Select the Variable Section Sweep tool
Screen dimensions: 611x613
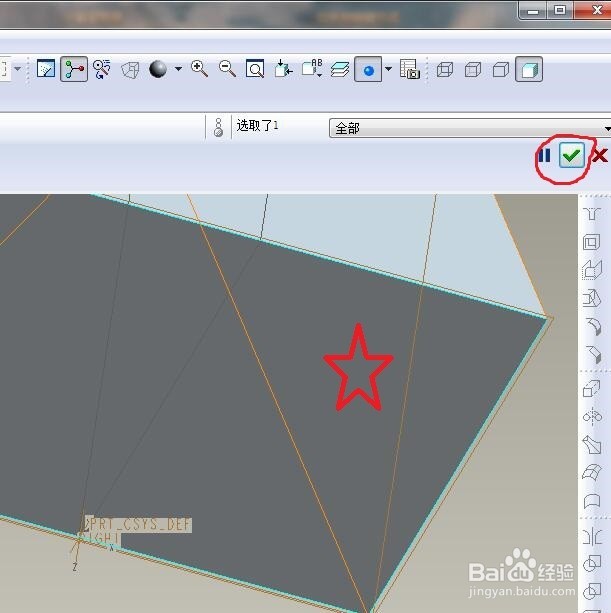pos(592,445)
